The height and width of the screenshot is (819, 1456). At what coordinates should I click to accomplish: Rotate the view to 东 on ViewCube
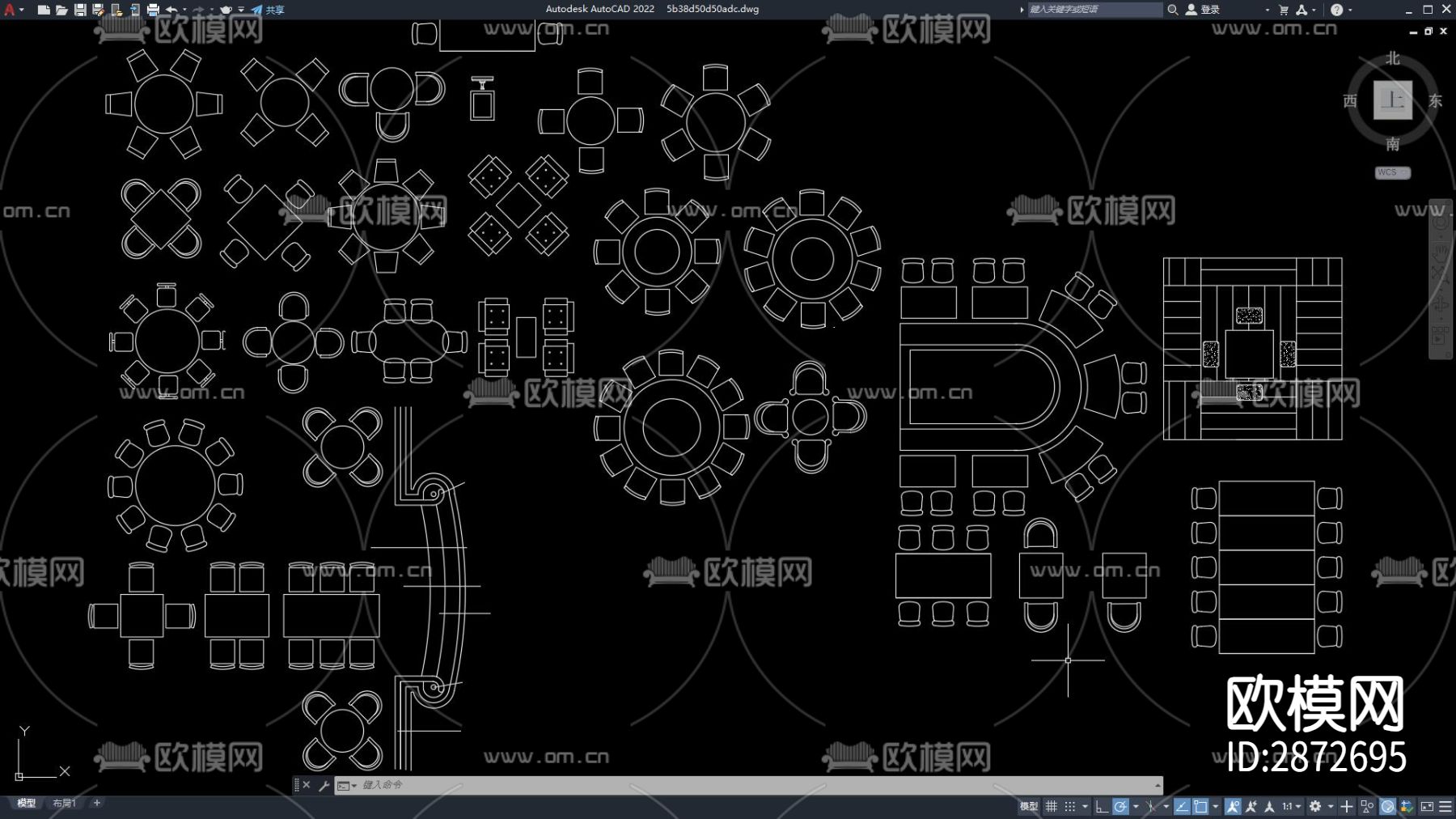coord(1436,101)
